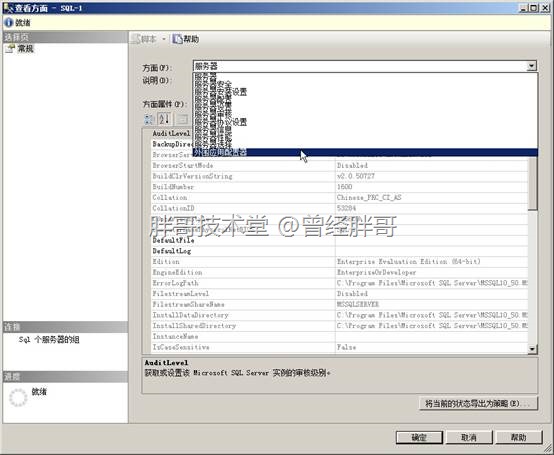The width and height of the screenshot is (554, 455).
Task: Select the BuildClrVersionString property row
Action: click(340, 176)
